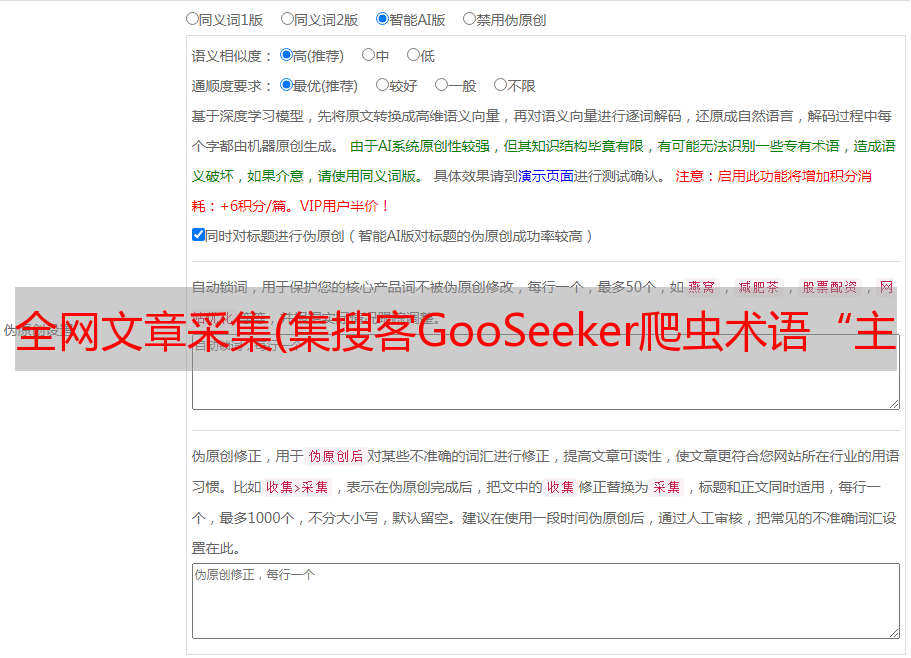Click the 伪原创修正 textarea
The image size is (911, 658).
pos(546,601)
